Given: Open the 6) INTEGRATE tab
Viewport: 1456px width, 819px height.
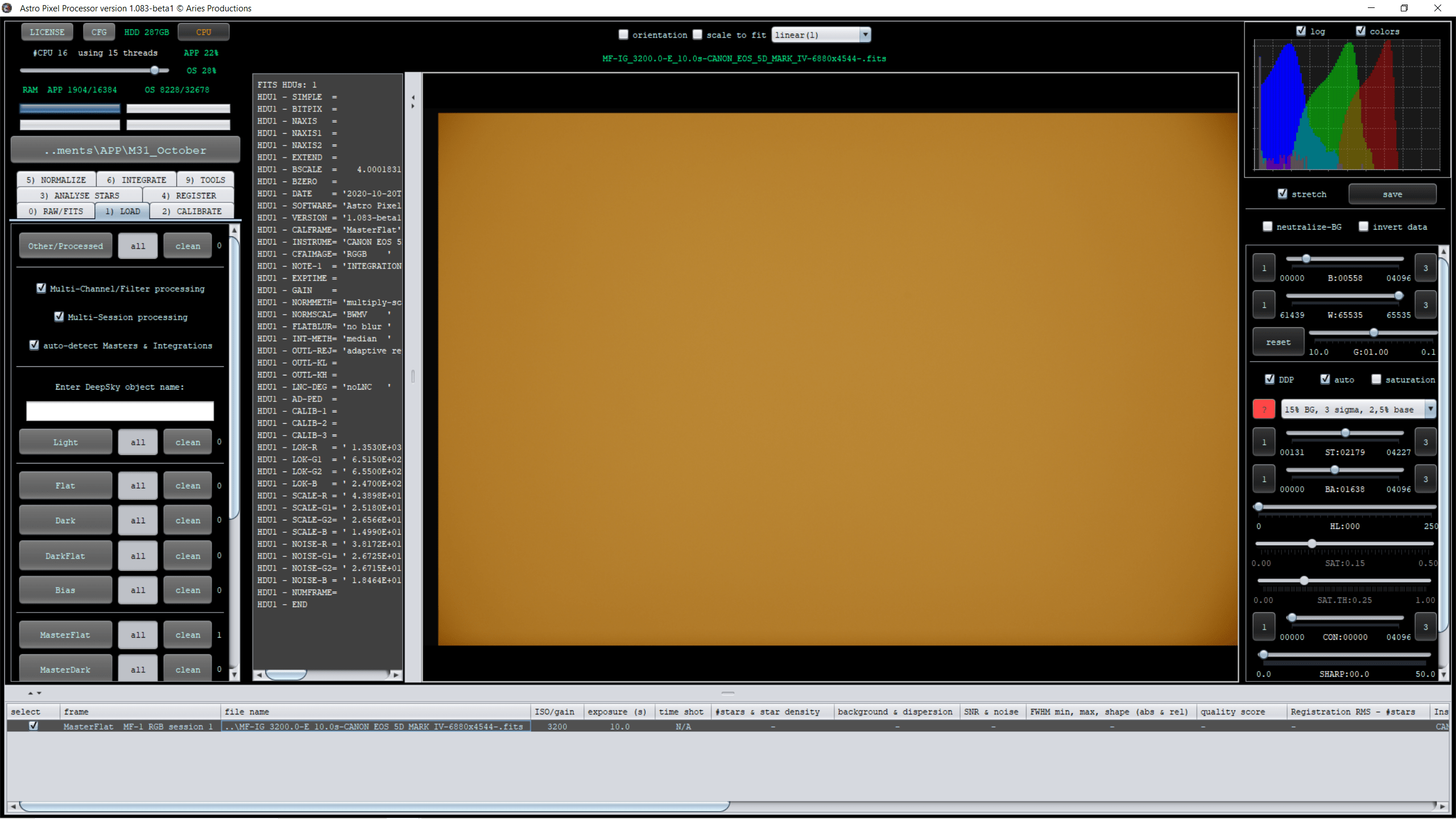Looking at the screenshot, I should coord(136,180).
